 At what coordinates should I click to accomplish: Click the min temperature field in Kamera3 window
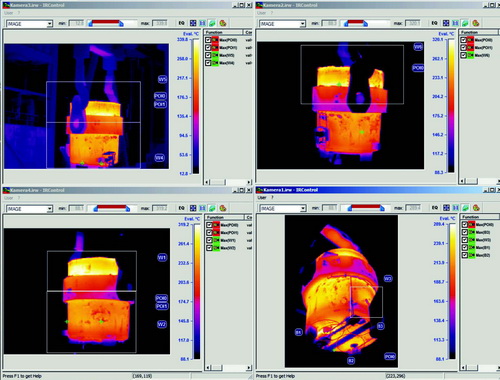(x=76, y=23)
